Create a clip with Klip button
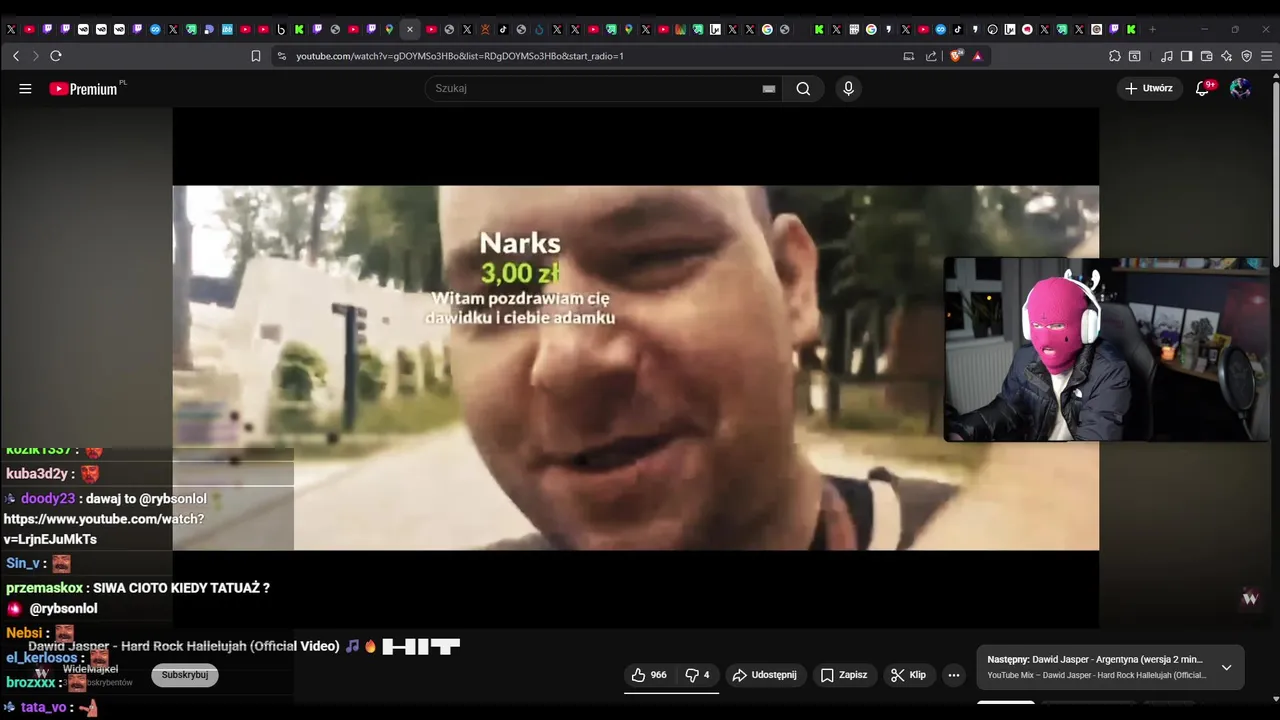This screenshot has height=720, width=1280. 909,675
